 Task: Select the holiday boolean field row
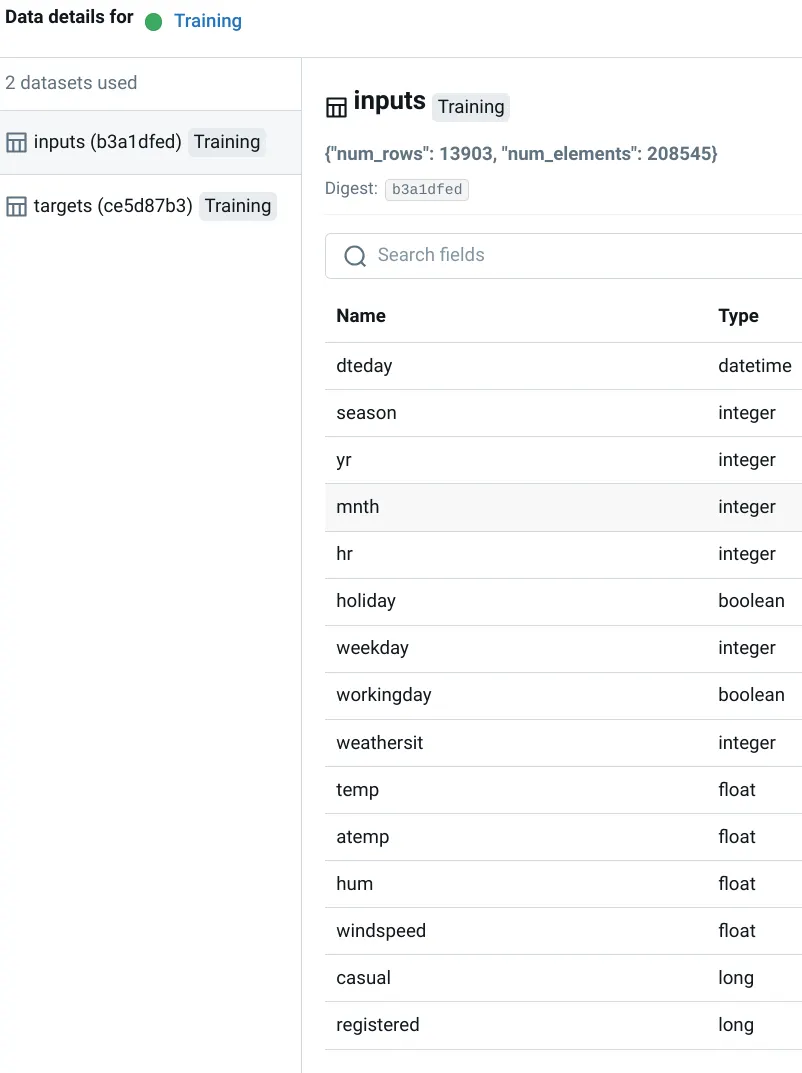563,601
